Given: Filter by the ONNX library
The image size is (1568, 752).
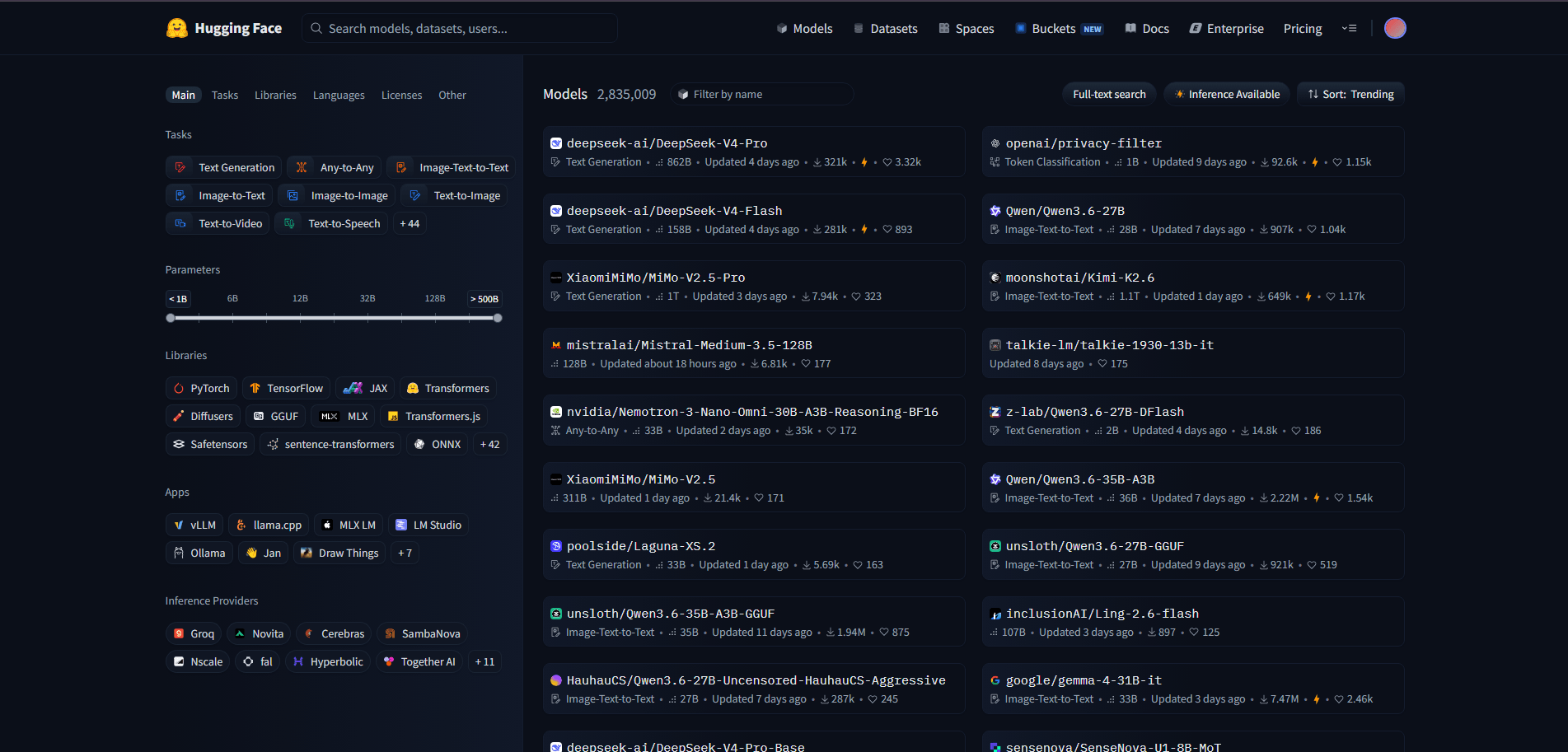Looking at the screenshot, I should click(x=438, y=444).
